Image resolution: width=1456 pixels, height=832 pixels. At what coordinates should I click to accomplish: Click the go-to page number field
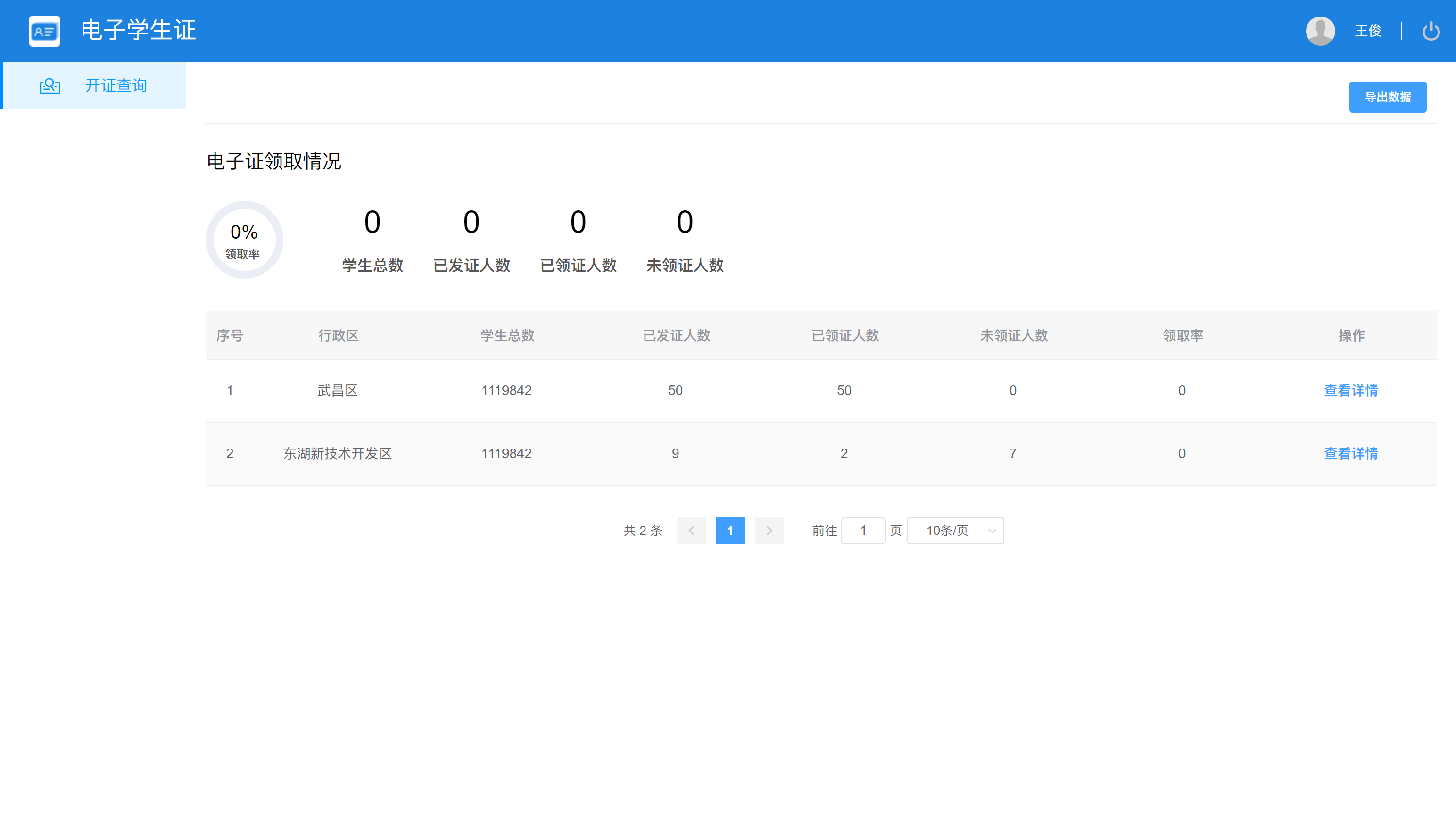[x=863, y=530]
